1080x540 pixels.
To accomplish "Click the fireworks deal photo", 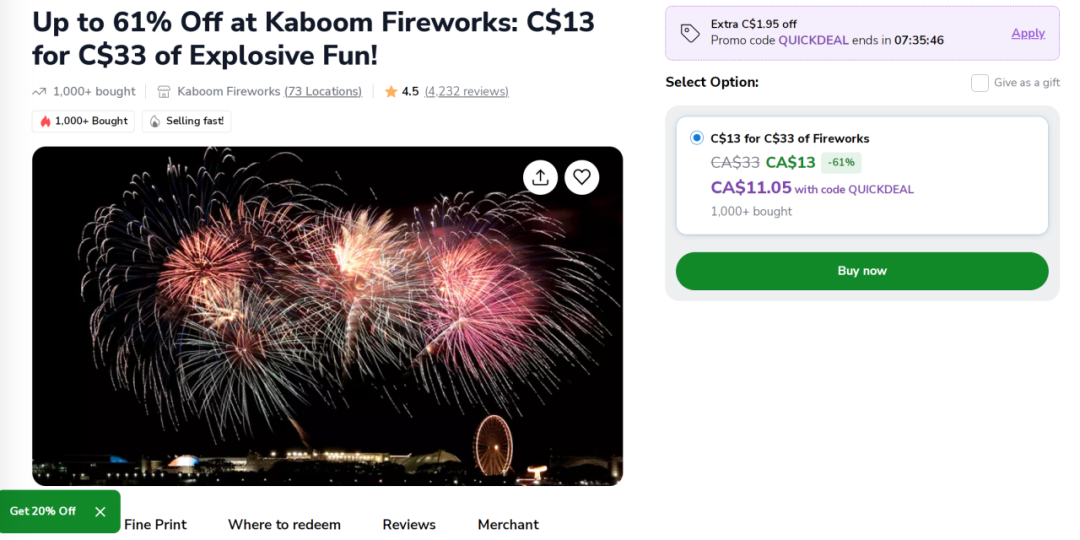I will [x=327, y=316].
